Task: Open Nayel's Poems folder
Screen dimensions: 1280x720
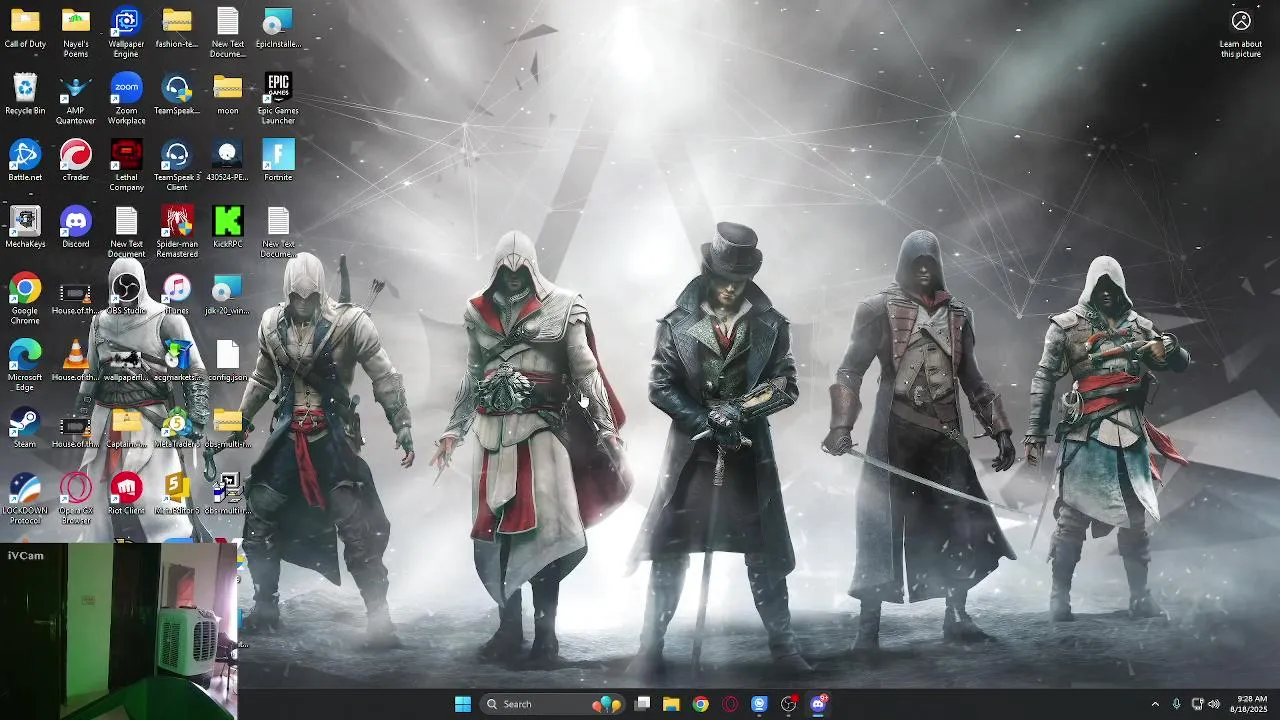Action: tap(75, 32)
